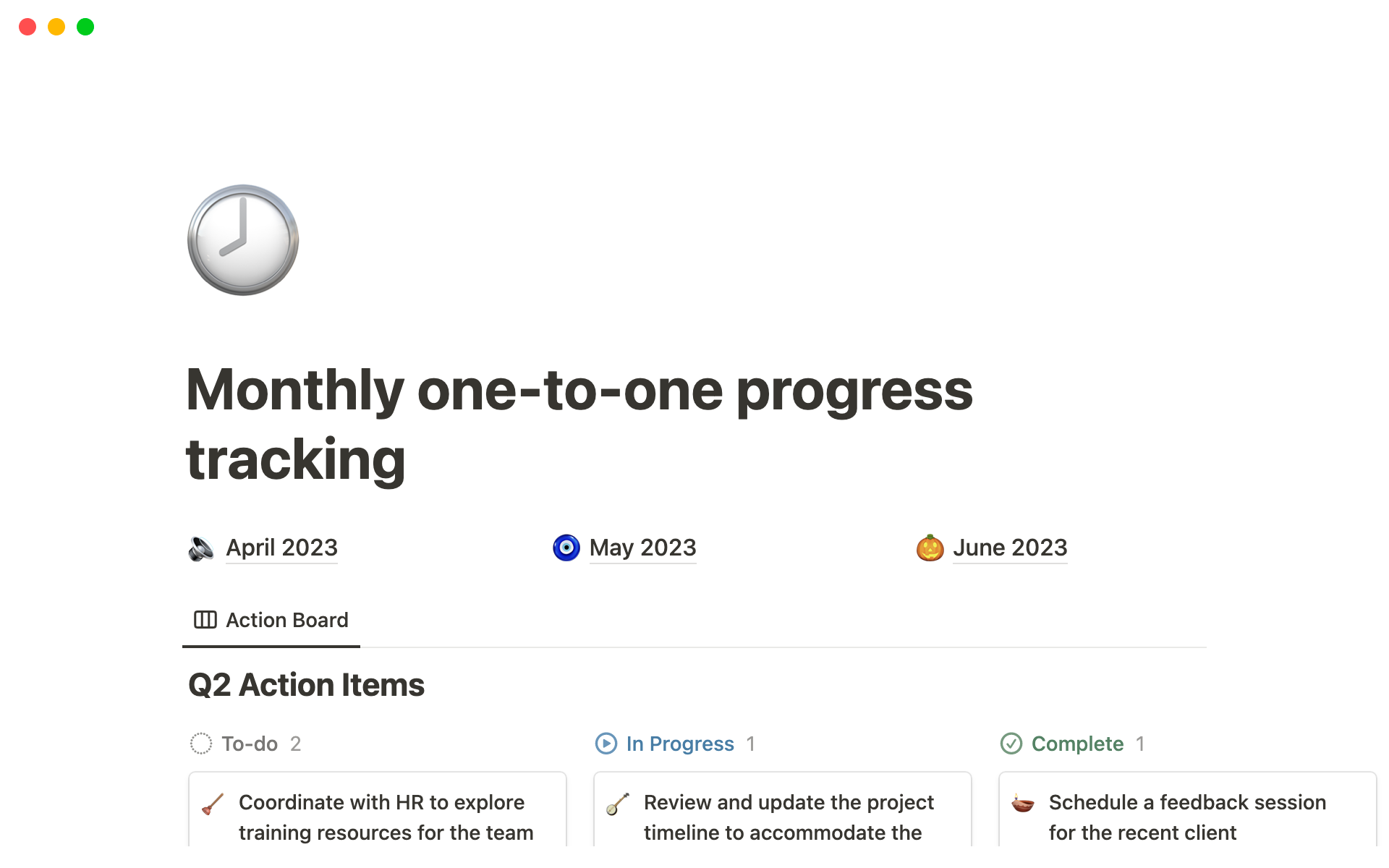Click the clock page icon

[243, 239]
